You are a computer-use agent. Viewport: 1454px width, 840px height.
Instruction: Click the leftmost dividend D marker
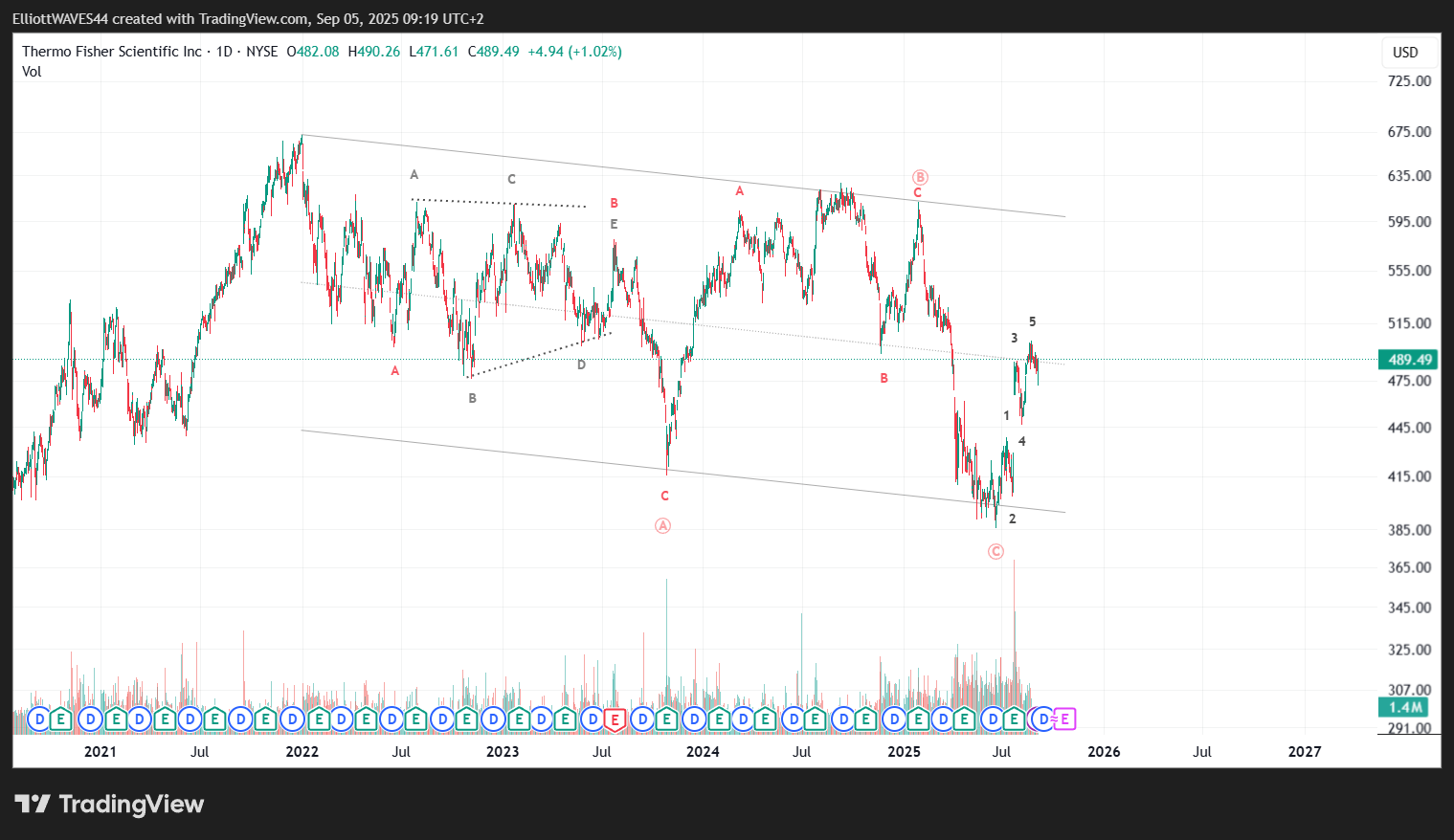(39, 719)
